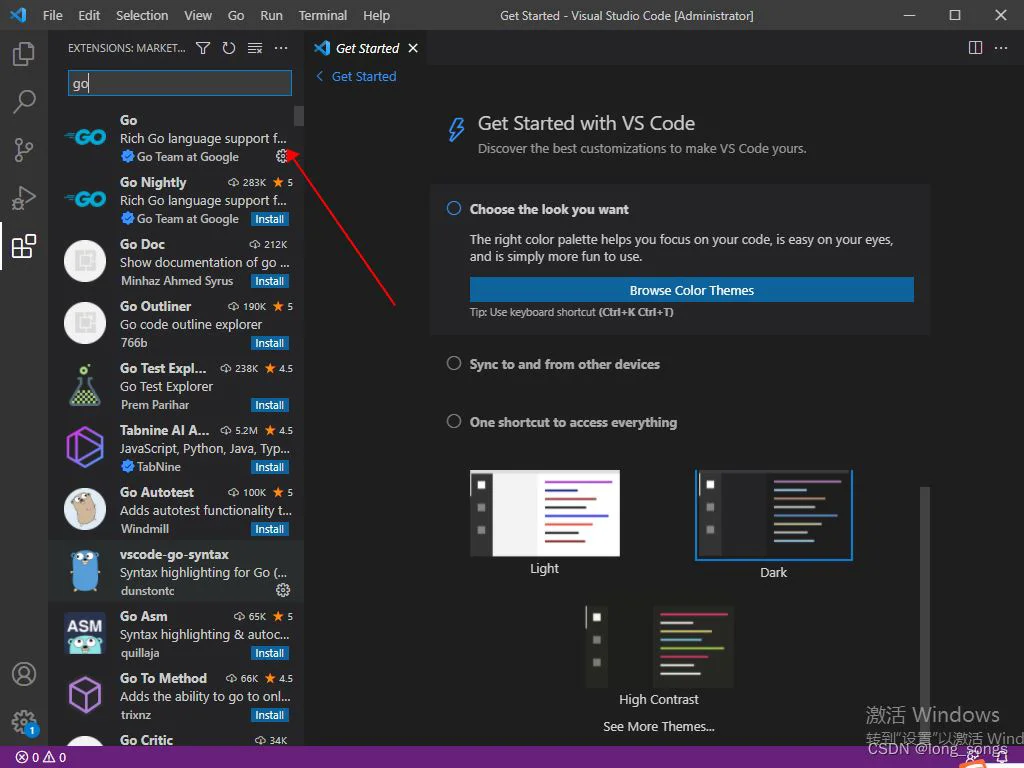Choose the Dark theme thumbnail

coord(774,515)
